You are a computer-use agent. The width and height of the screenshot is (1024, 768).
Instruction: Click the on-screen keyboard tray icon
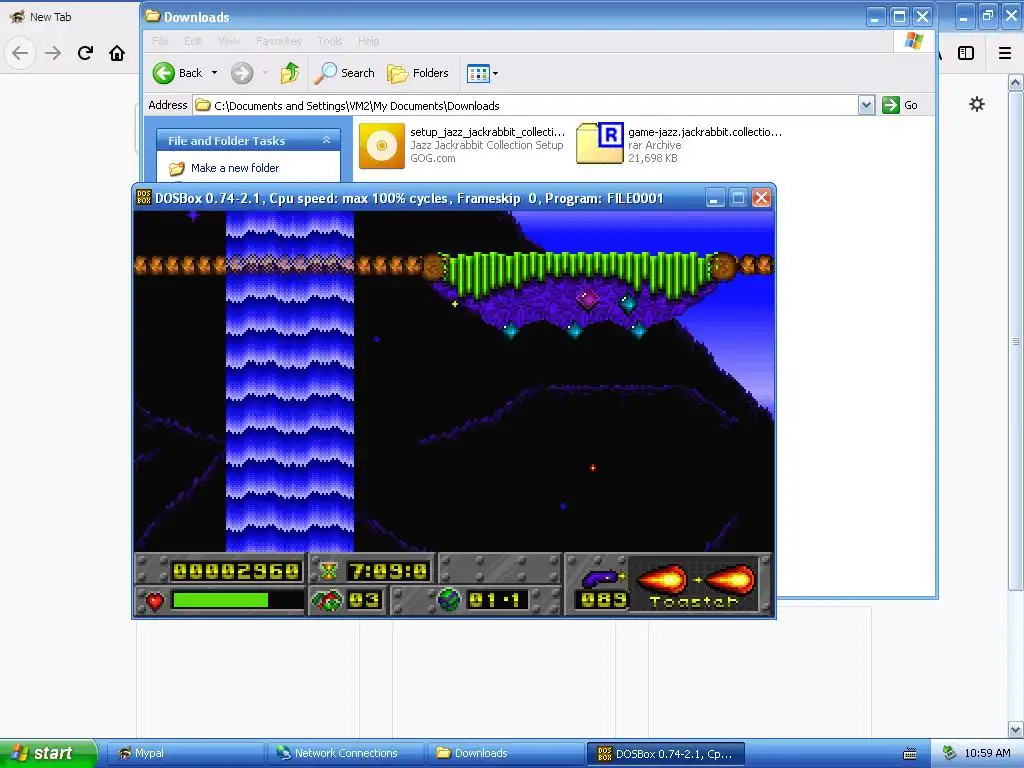click(910, 754)
